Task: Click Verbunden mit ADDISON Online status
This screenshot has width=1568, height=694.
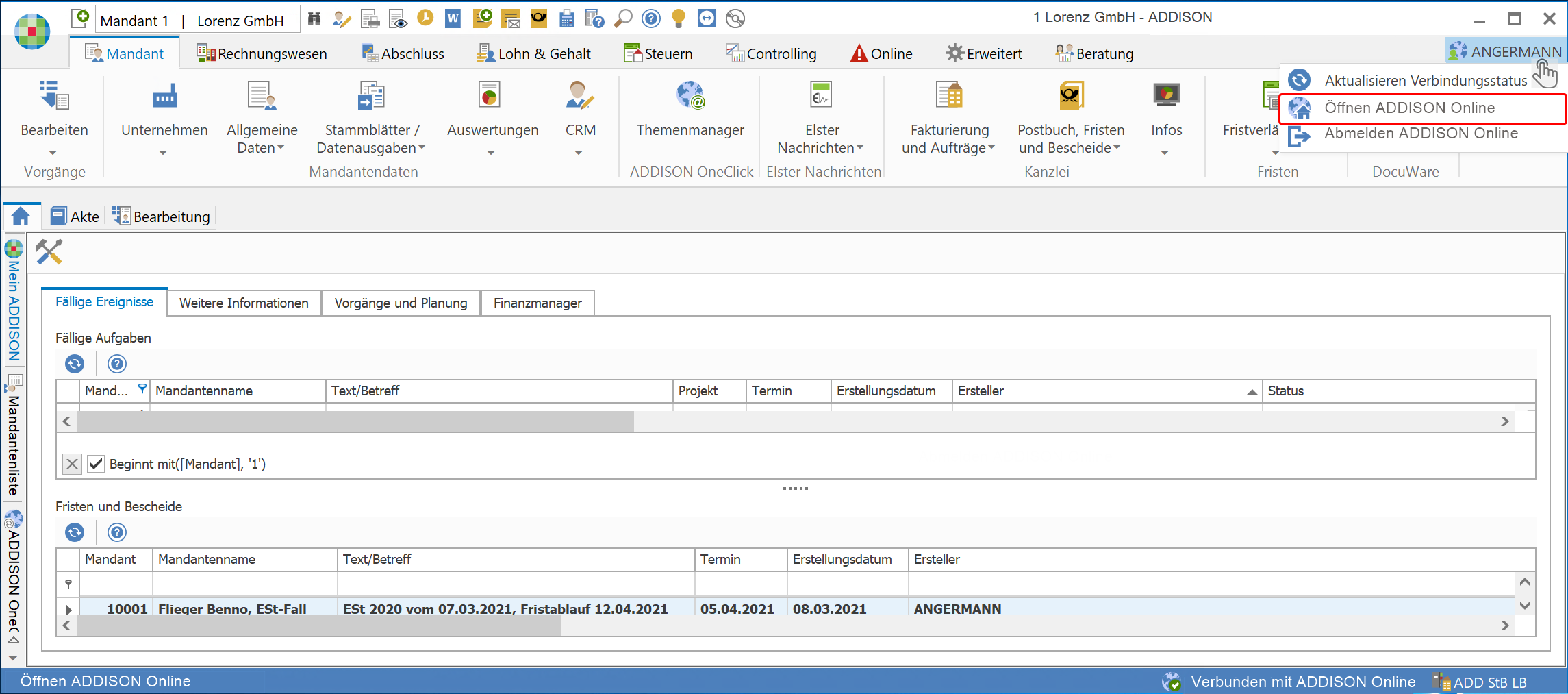Action: click(1288, 682)
